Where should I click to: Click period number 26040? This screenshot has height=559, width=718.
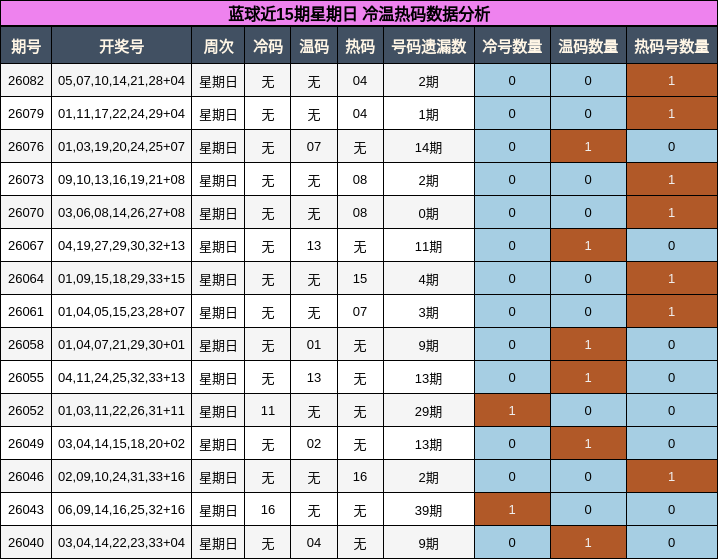[26, 542]
